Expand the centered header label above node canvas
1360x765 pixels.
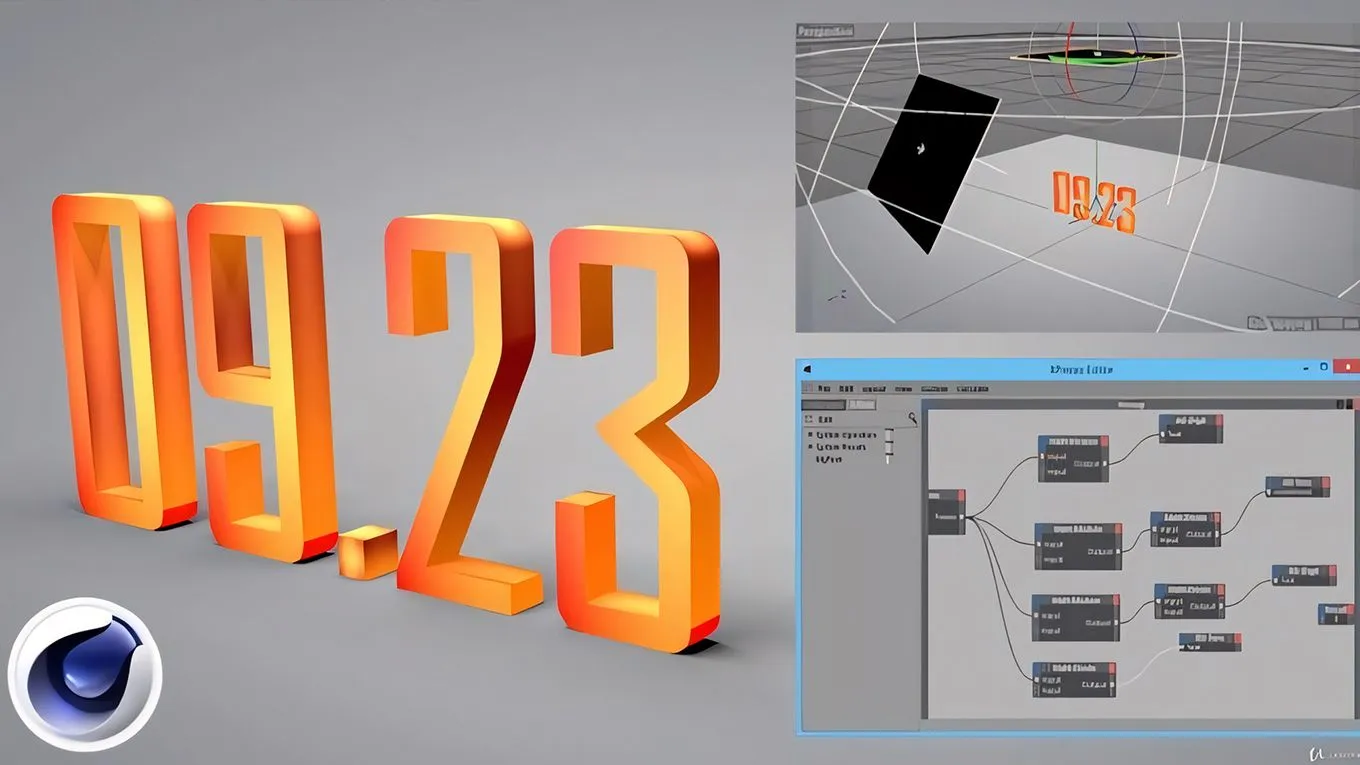(1130, 405)
